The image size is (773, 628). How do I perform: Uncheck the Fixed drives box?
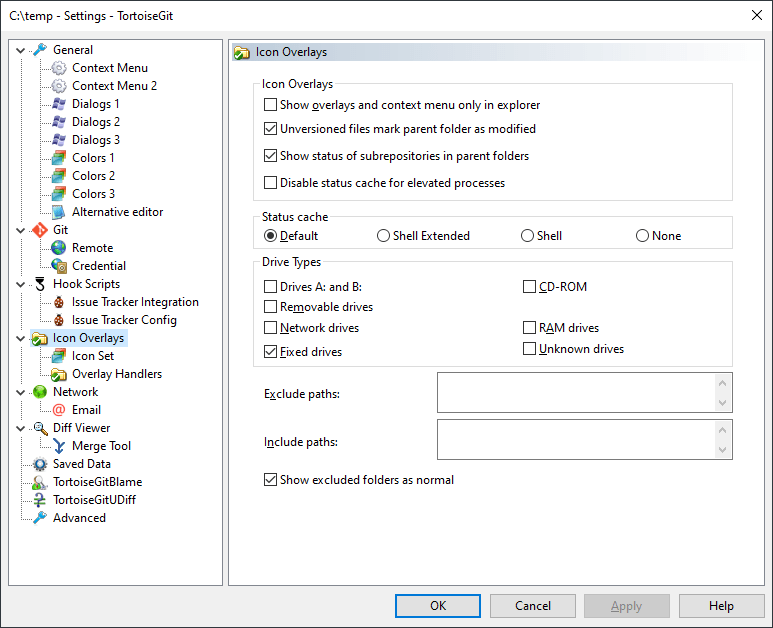click(x=270, y=351)
